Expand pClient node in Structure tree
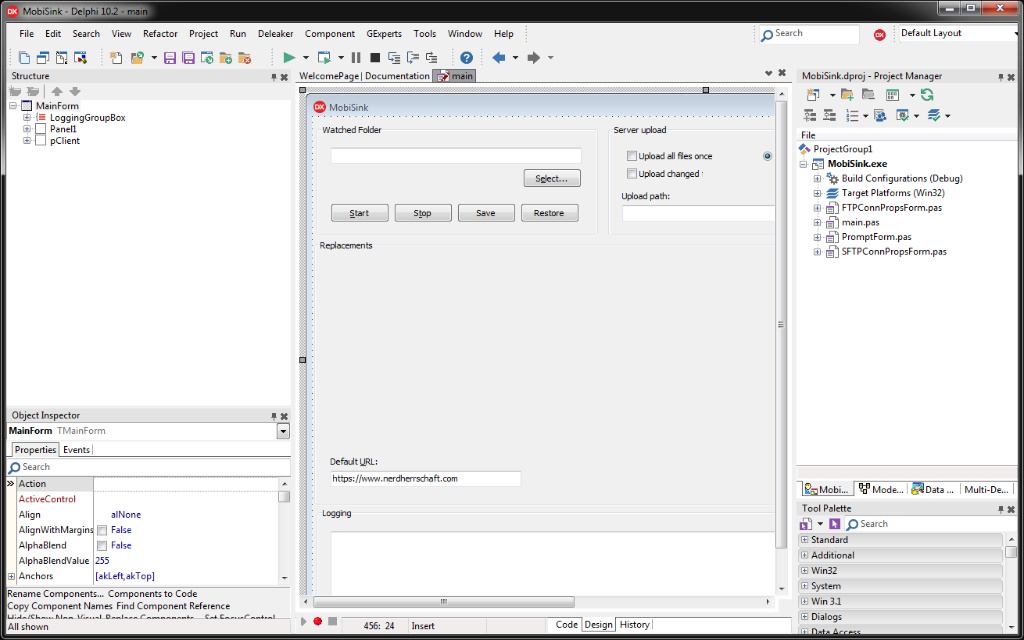Image resolution: width=1024 pixels, height=640 pixels. pyautogui.click(x=27, y=140)
